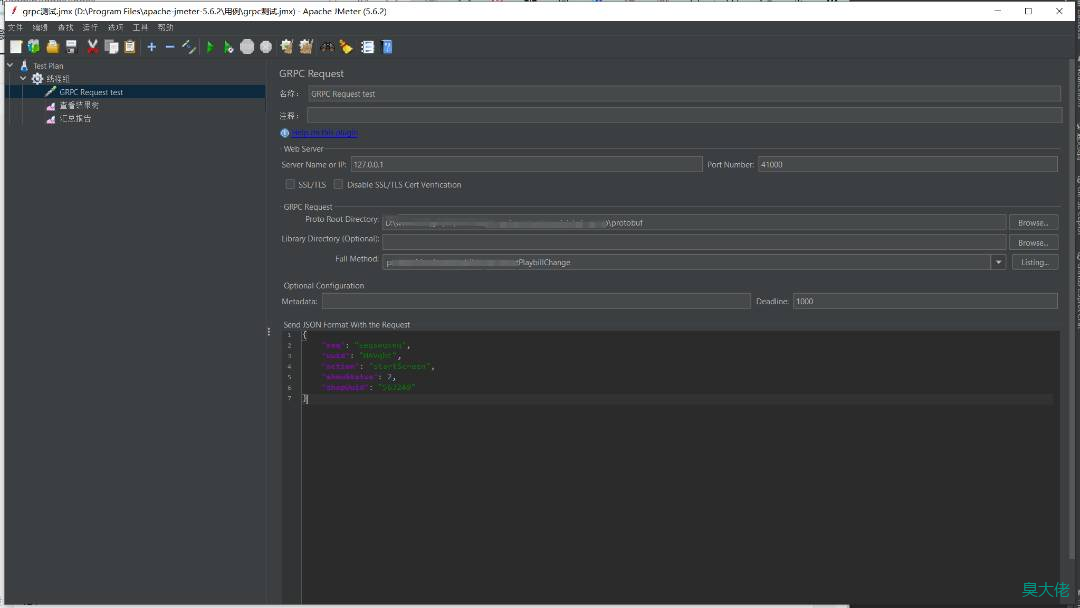Click the 注释 comments field

684,115
